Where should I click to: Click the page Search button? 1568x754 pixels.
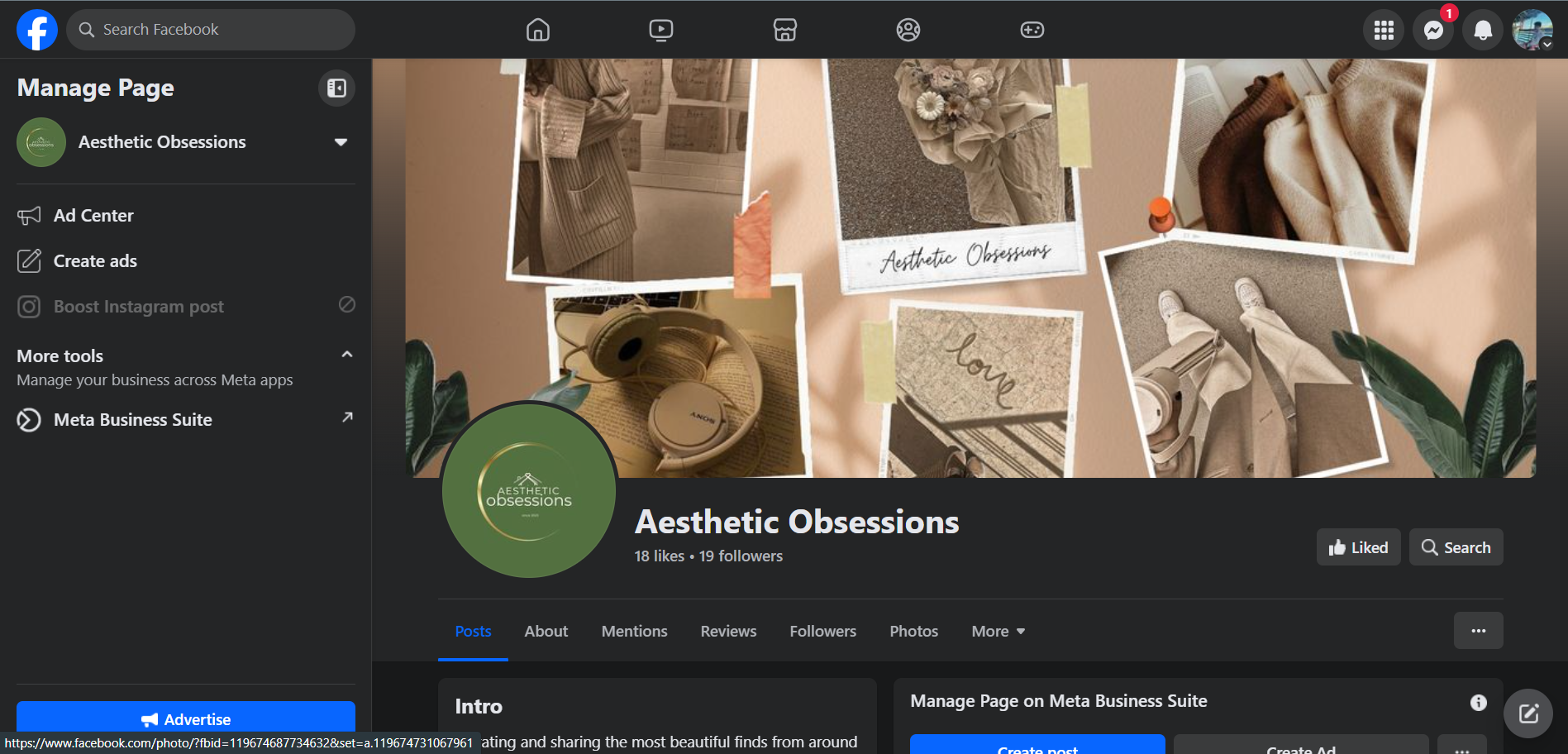point(1456,547)
